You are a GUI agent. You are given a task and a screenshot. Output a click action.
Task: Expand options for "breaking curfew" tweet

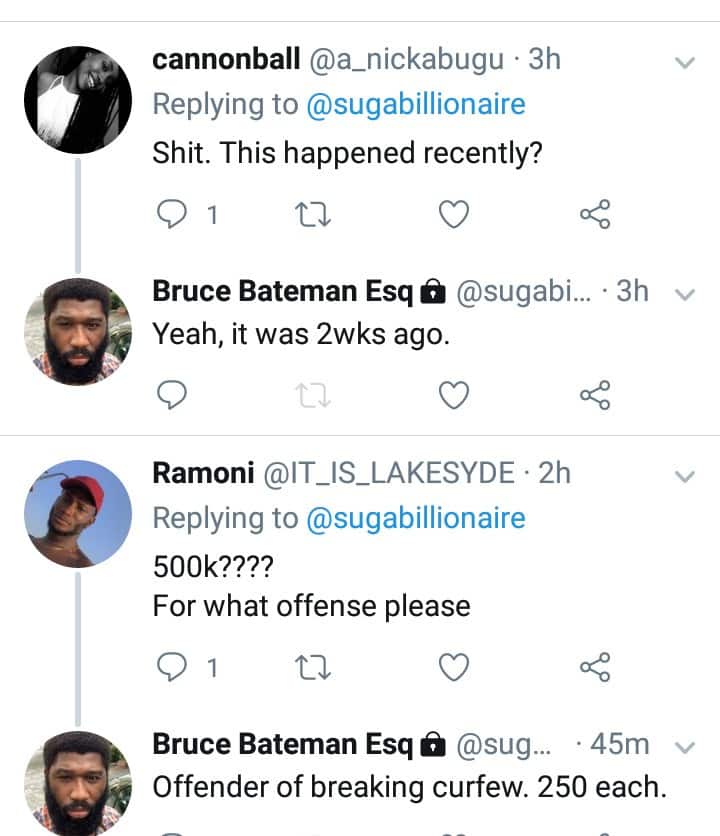click(x=685, y=746)
